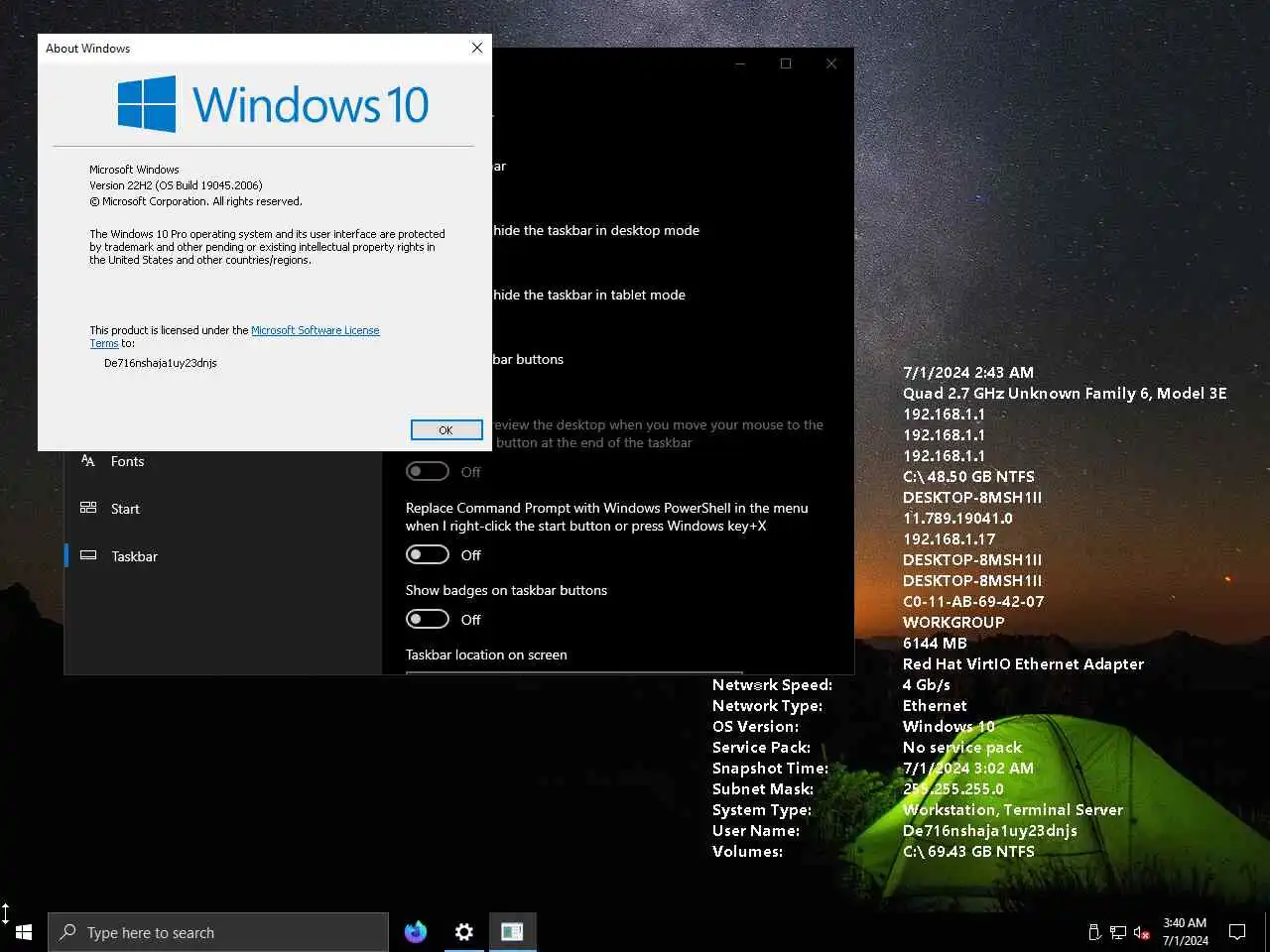Select the About Windows taskbar icon
1270x952 pixels.
click(x=512, y=932)
